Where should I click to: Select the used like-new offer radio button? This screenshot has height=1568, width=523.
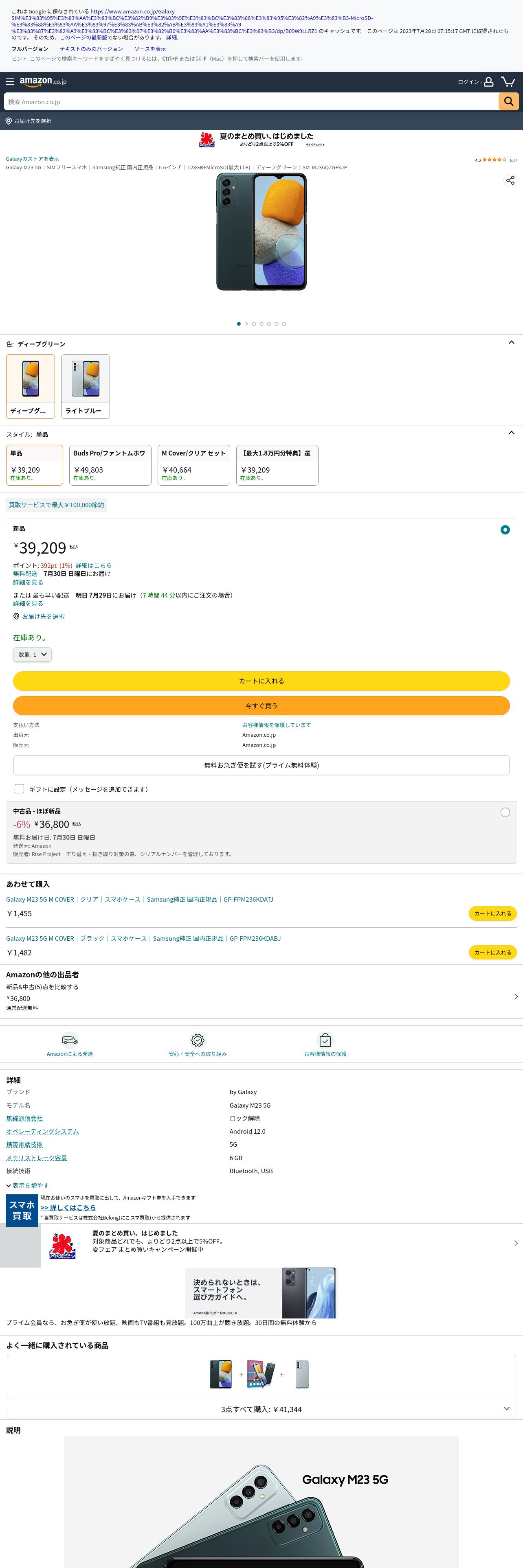point(505,812)
